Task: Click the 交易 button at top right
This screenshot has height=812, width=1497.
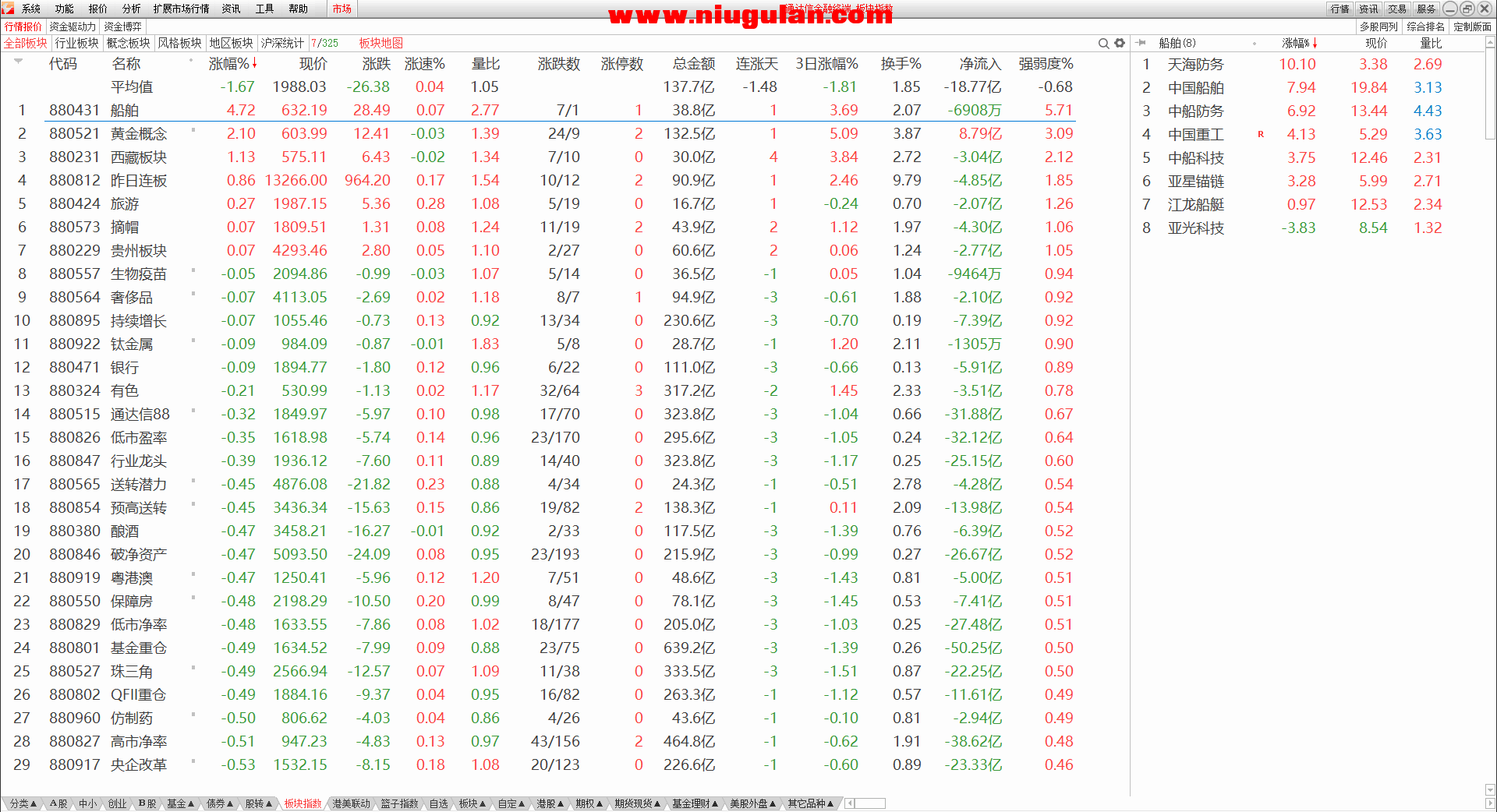Action: click(1398, 9)
